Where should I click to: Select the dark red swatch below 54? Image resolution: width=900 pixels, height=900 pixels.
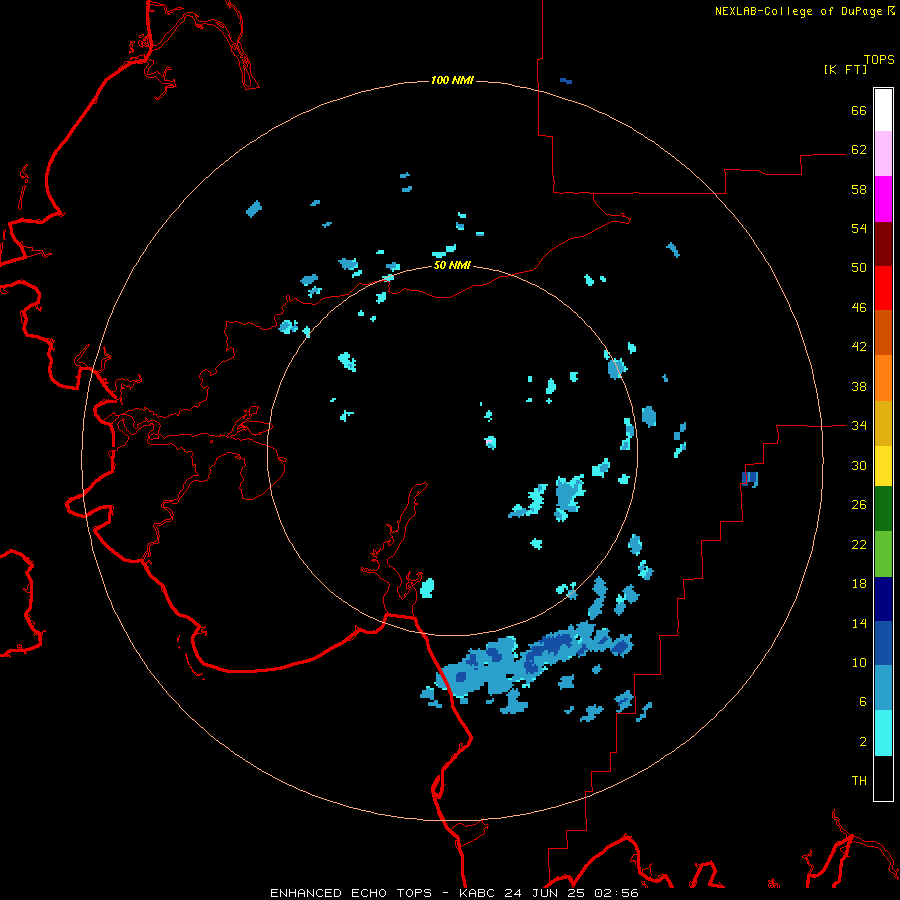pos(883,244)
